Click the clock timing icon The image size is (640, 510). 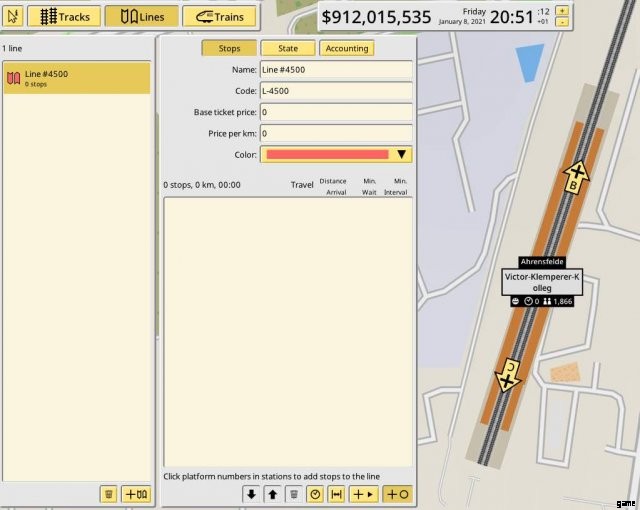tap(315, 494)
